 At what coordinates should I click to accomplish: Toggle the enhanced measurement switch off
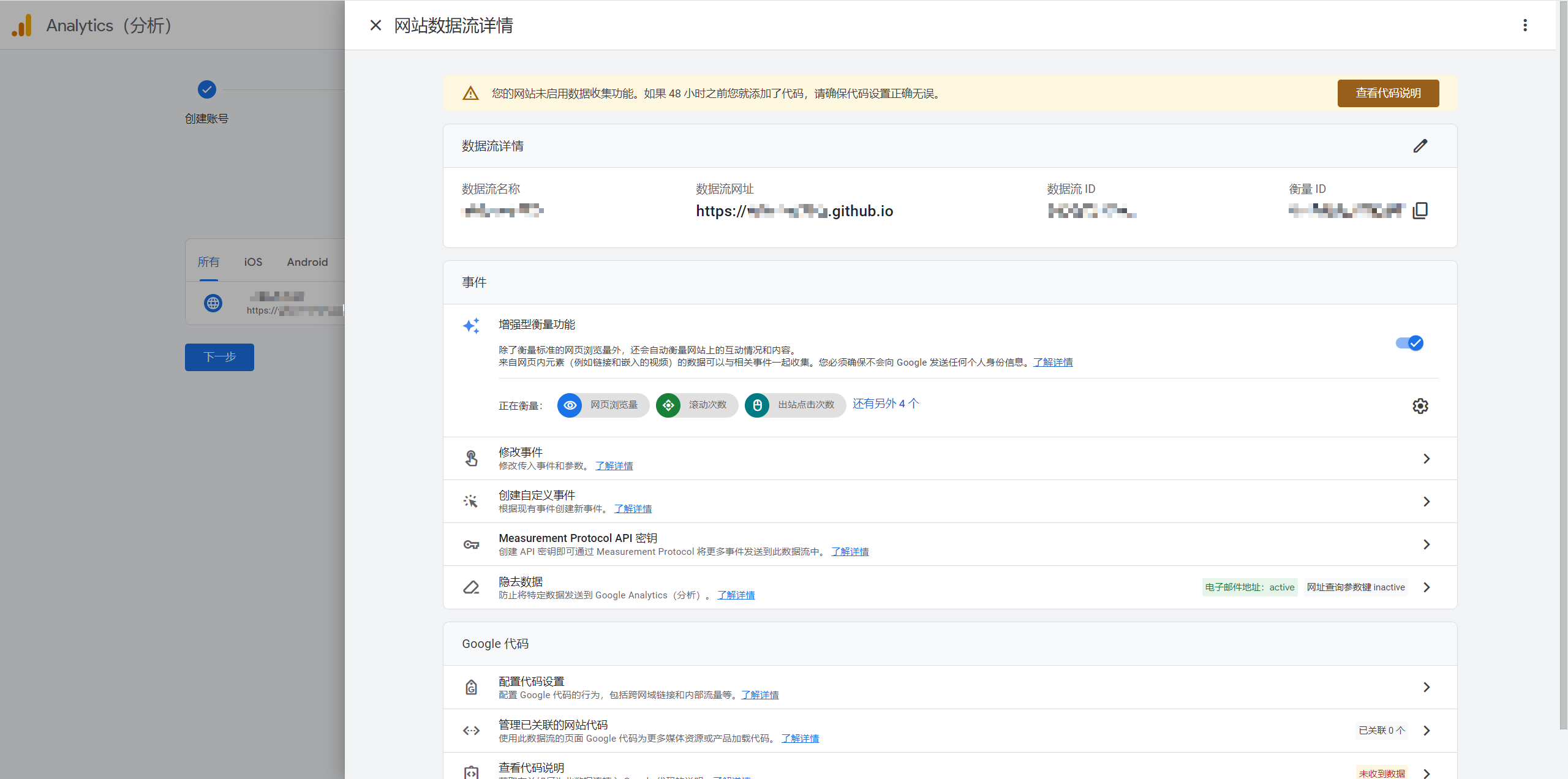pos(1409,343)
